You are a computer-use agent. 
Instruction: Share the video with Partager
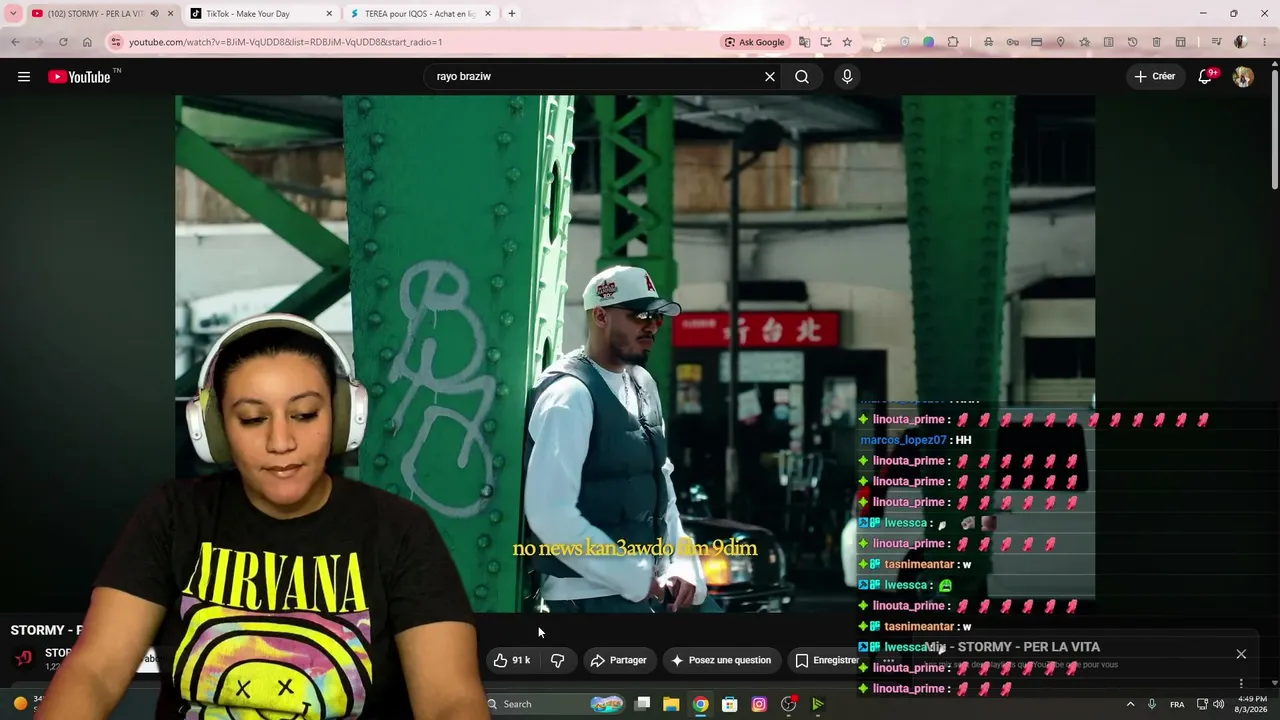pos(618,660)
